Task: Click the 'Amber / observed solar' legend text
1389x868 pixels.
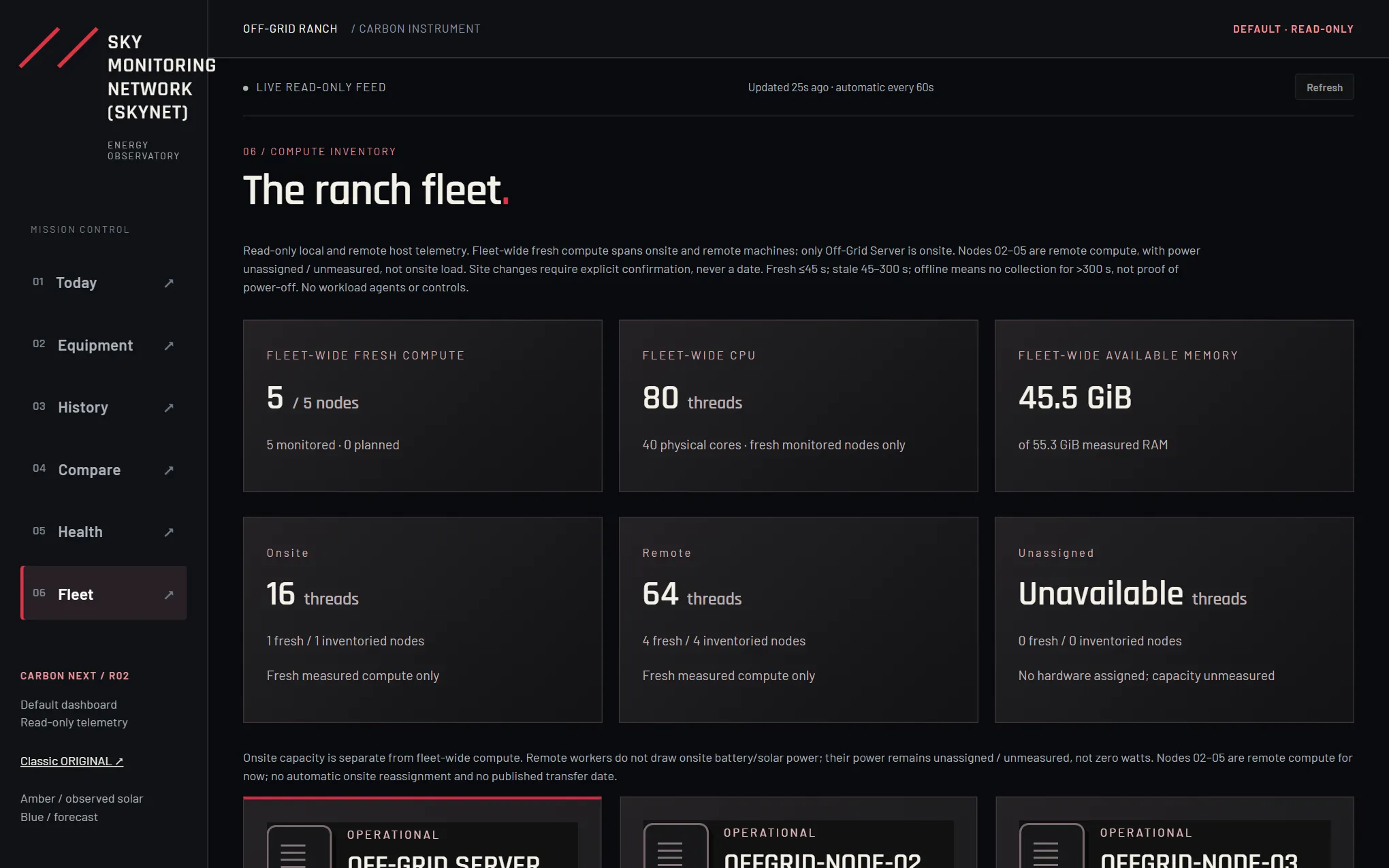Action: coord(82,799)
